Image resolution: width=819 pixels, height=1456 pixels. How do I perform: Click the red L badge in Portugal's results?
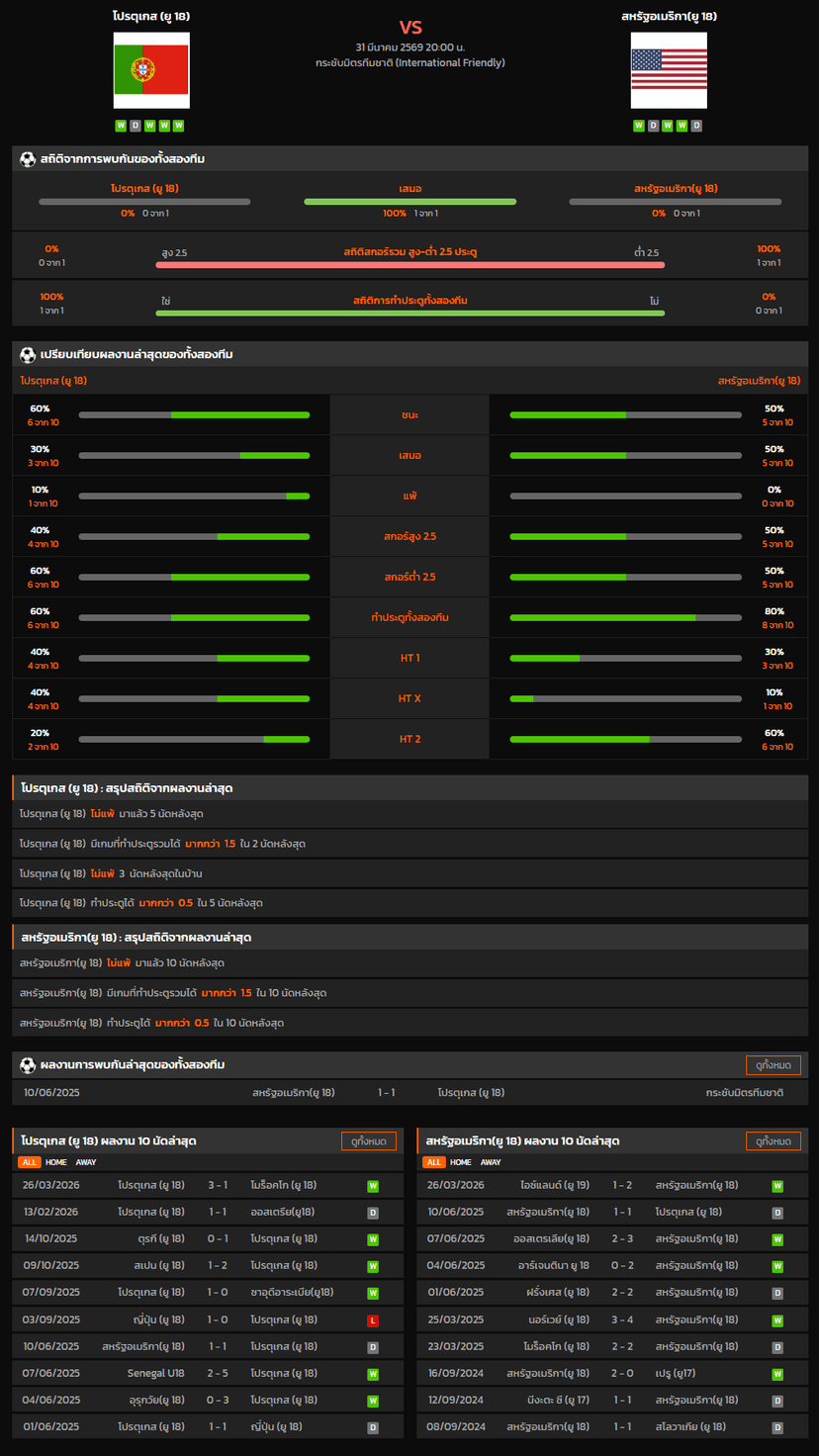click(373, 1319)
